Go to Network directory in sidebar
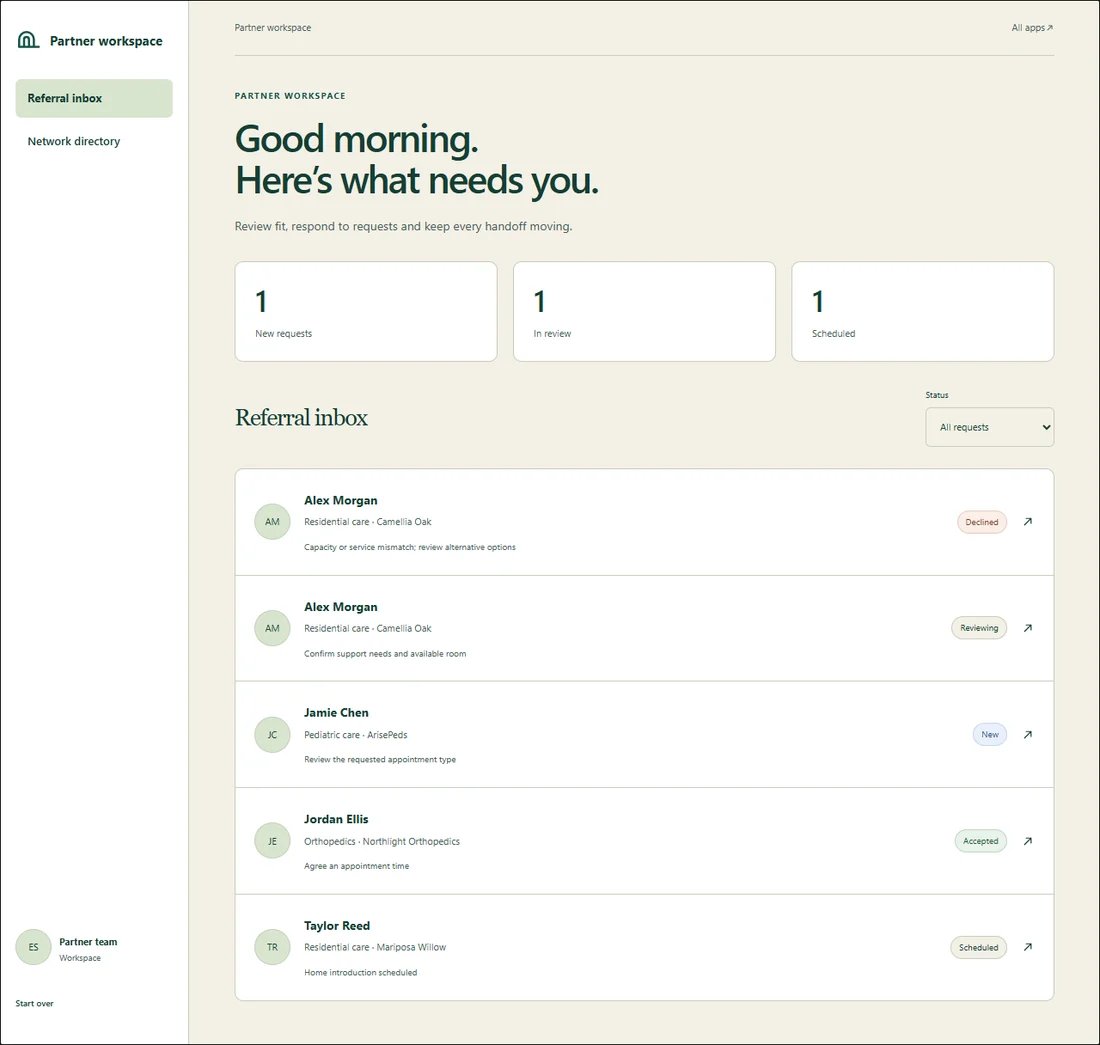The width and height of the screenshot is (1100, 1045). pos(74,141)
